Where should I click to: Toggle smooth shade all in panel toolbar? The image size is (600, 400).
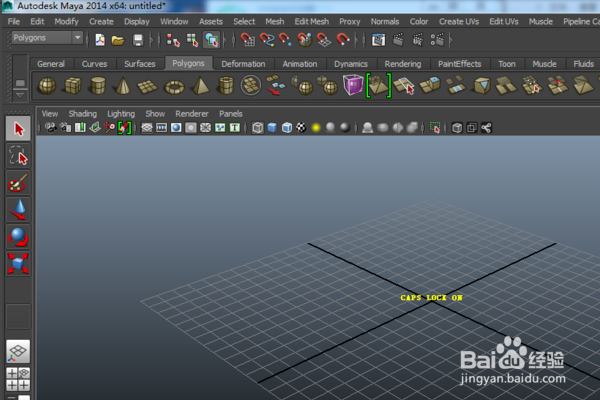click(272, 127)
